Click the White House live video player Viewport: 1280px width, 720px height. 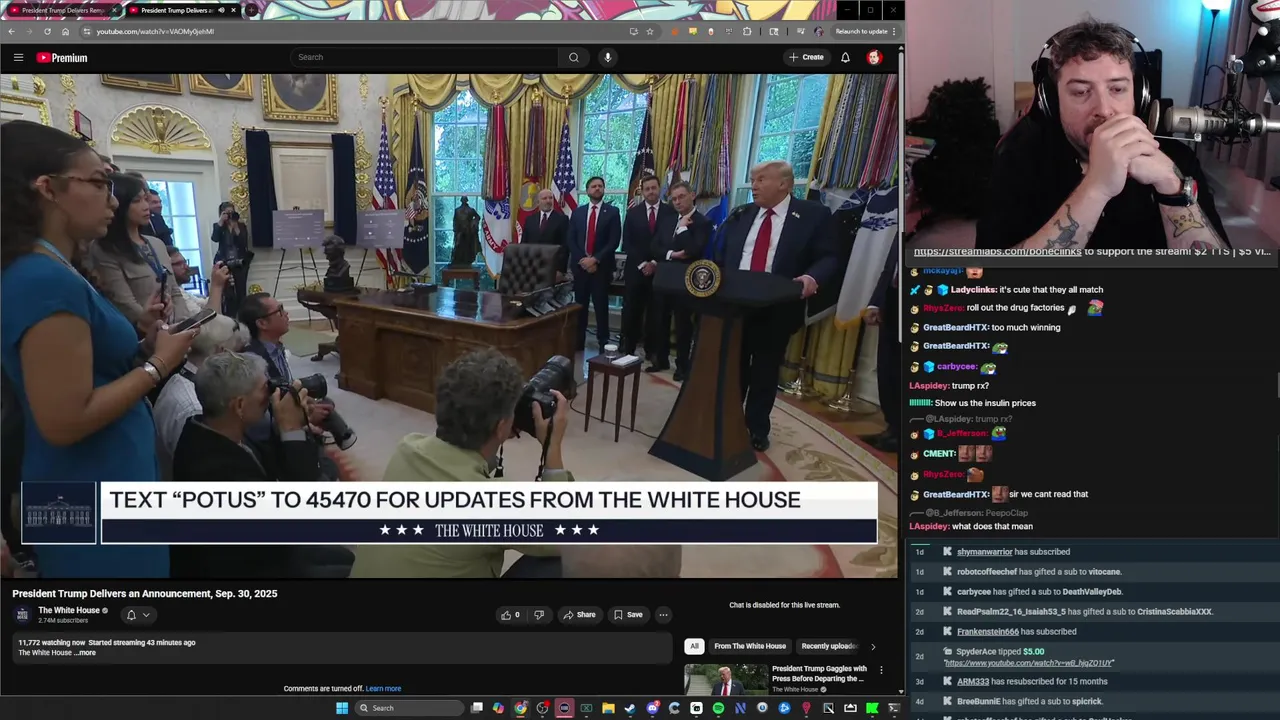click(449, 325)
